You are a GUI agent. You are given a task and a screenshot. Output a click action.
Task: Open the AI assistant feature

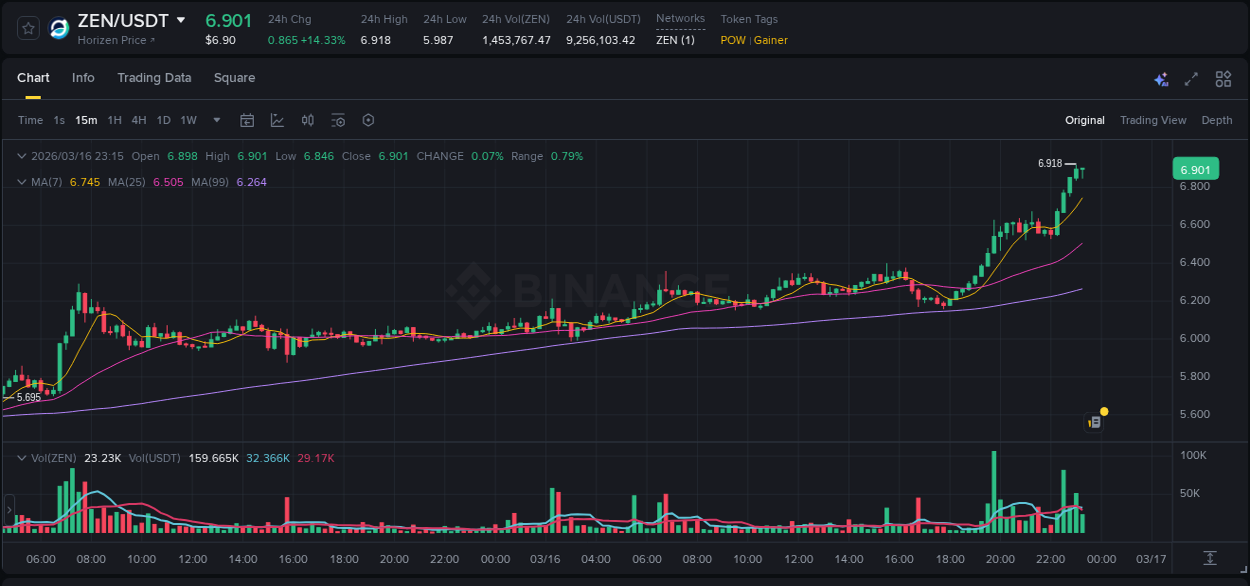tap(1160, 78)
